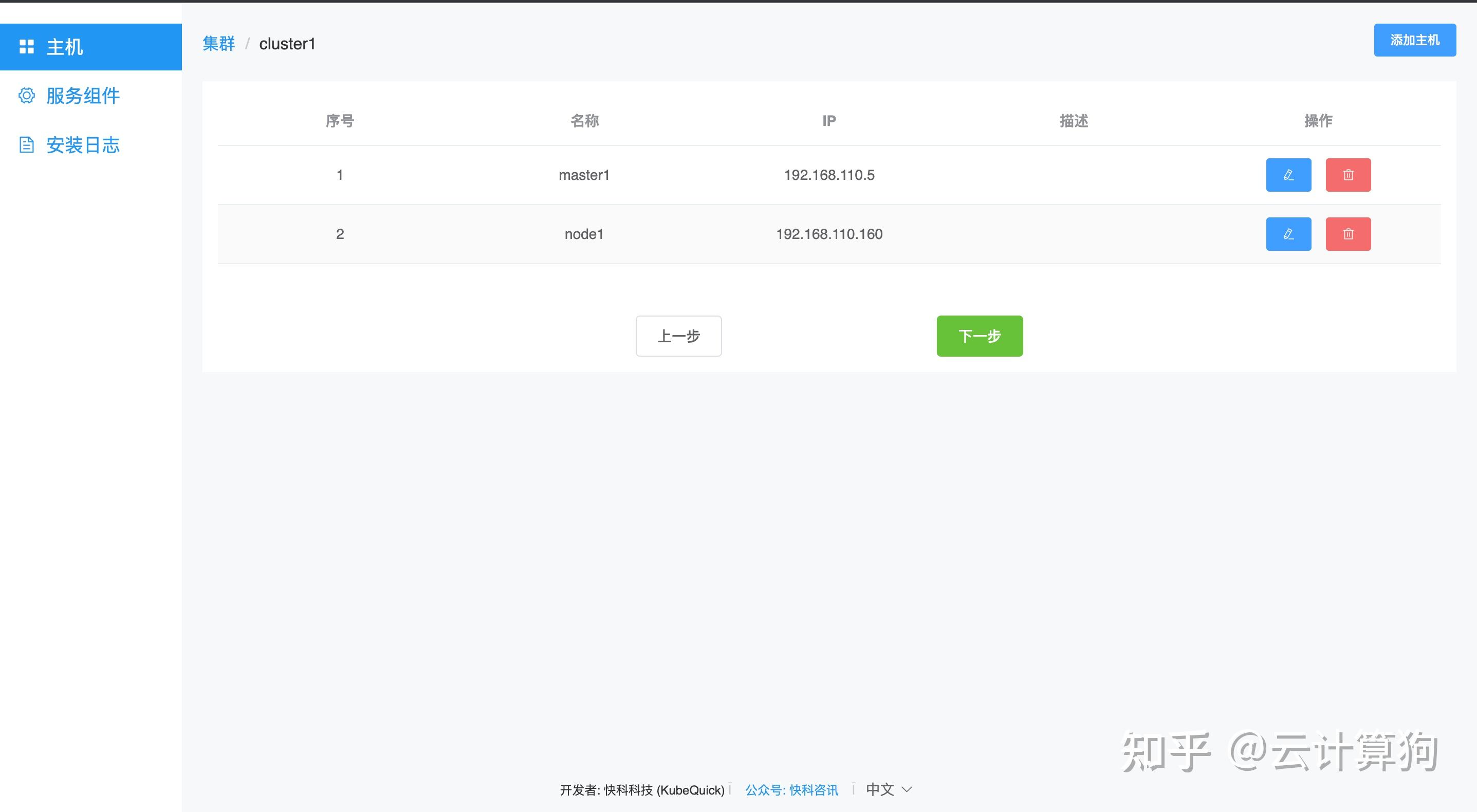
Task: Click the chevron next to 中文
Action: 907,789
